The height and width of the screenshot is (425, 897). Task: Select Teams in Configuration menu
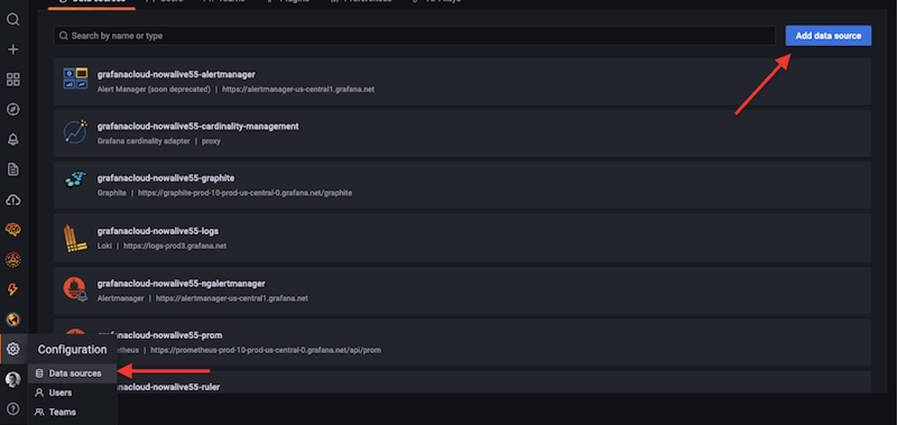pyautogui.click(x=62, y=412)
